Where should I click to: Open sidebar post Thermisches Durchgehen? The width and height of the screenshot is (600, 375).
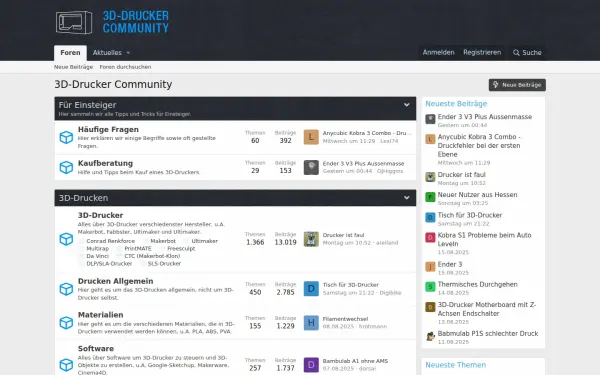(478, 284)
